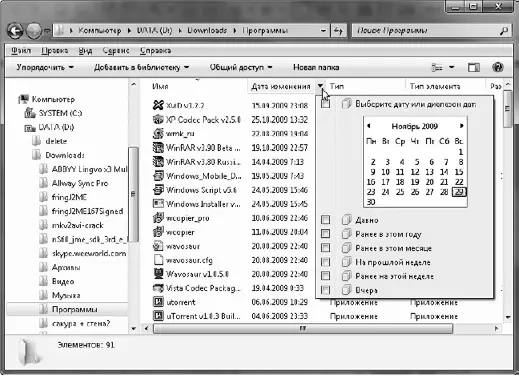
Task: Click the SYSTEM (C:) drive icon
Action: click(30, 113)
